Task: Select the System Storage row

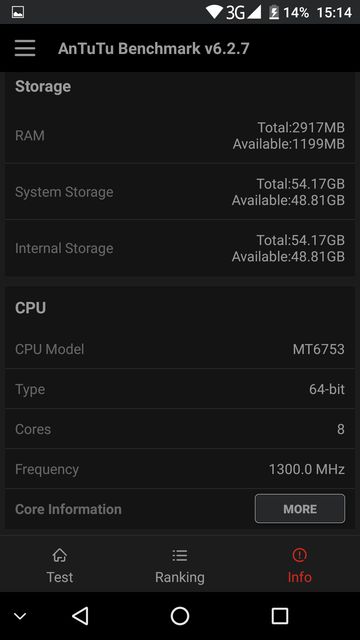Action: pyautogui.click(x=180, y=192)
